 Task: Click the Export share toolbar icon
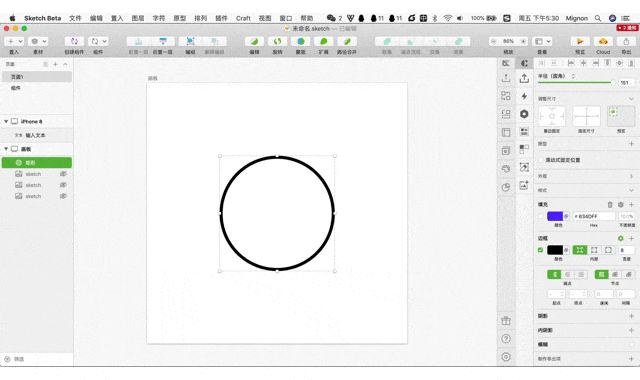626,41
